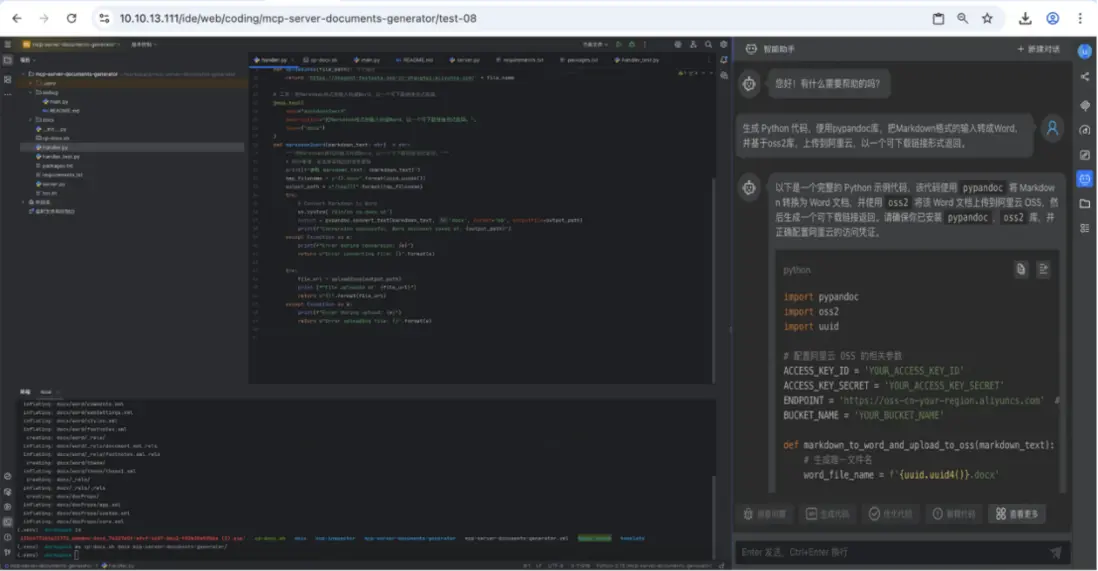Click the third quick-action button under chat
Screen dimensions: 1098x571
pos(891,514)
